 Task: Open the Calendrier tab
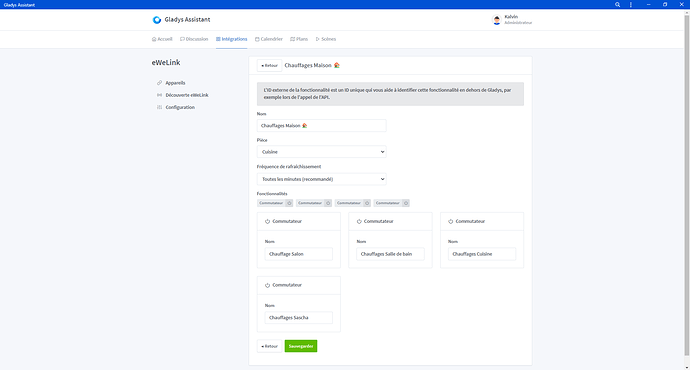click(x=269, y=39)
